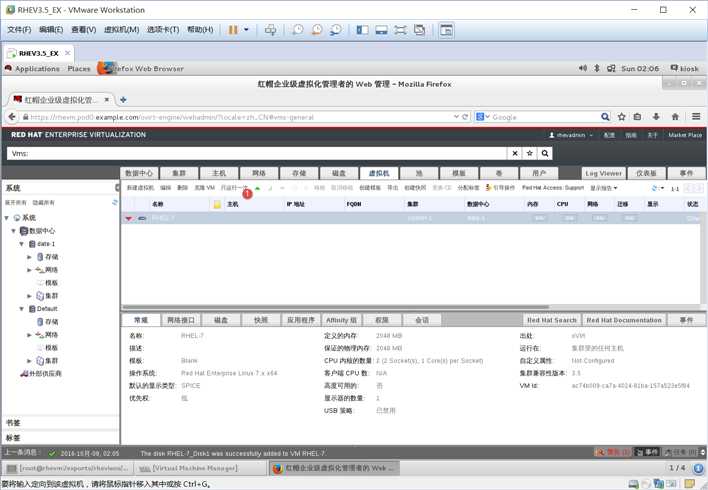Pause the virtual machine in VMware toolbar

point(233,30)
